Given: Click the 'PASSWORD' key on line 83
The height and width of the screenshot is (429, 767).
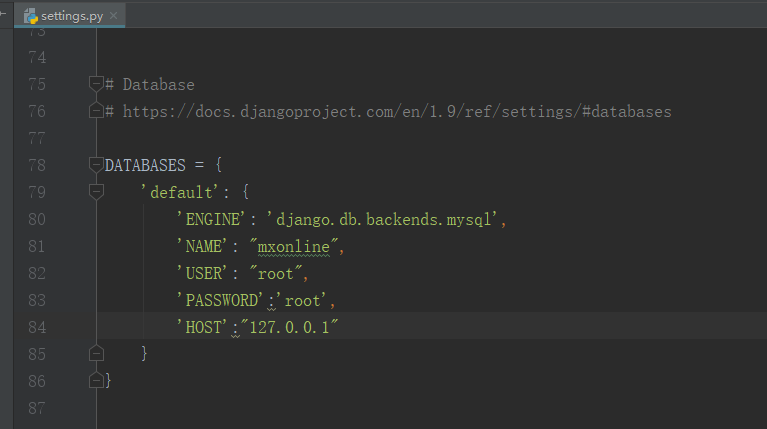Looking at the screenshot, I should point(220,300).
